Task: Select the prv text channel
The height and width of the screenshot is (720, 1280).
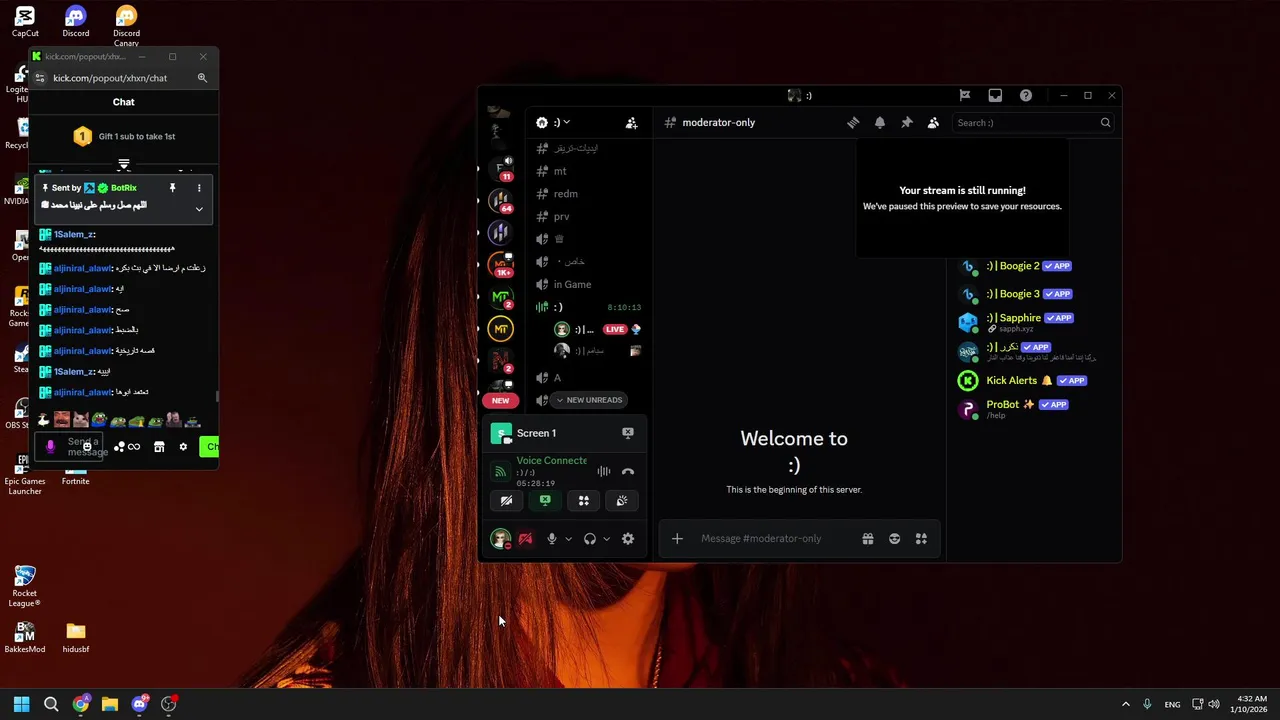Action: tap(590, 216)
